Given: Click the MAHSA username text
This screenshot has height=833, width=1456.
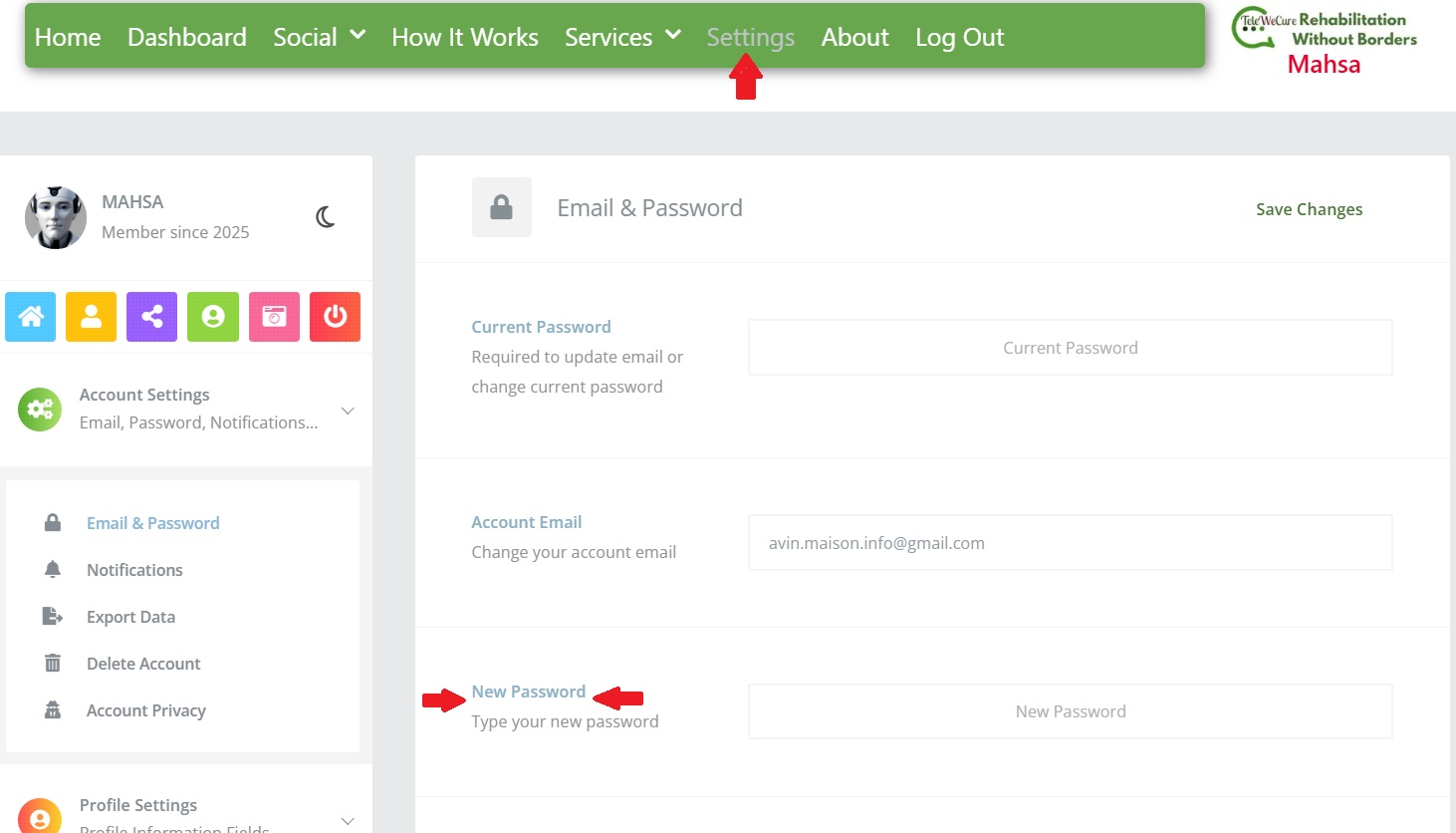Looking at the screenshot, I should (x=132, y=201).
